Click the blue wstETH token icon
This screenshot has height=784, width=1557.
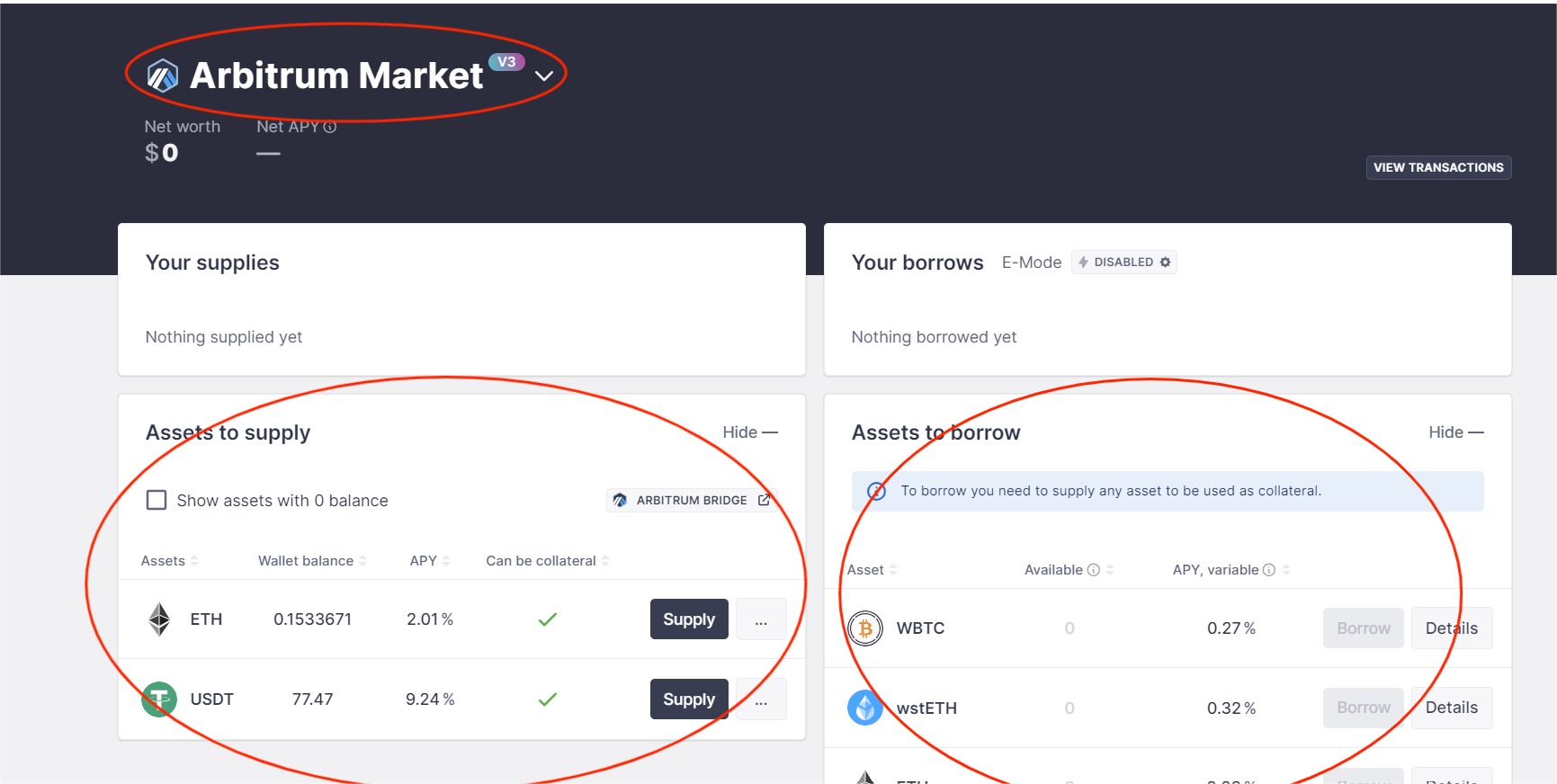click(x=865, y=708)
